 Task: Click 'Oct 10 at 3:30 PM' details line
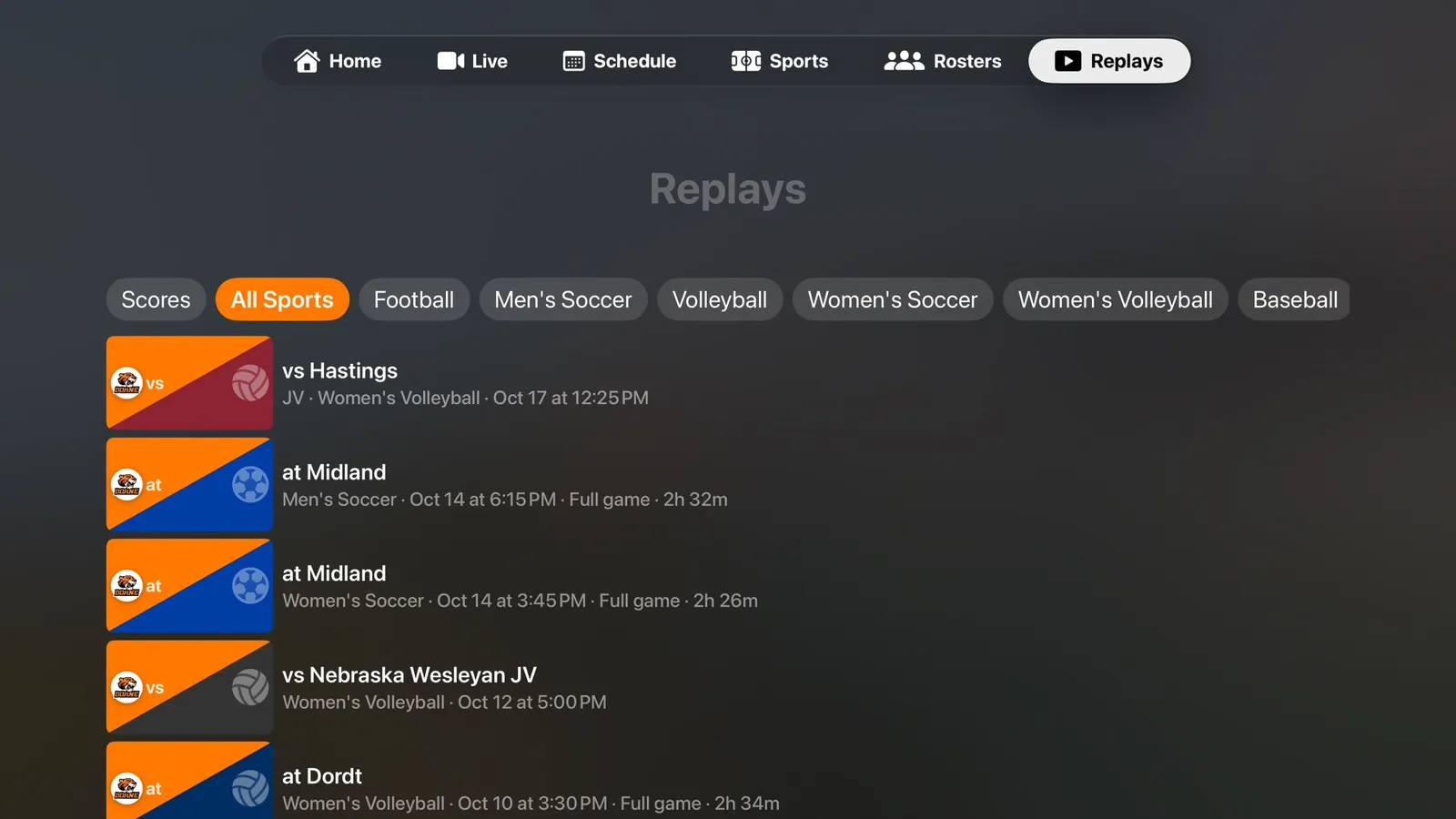(532, 804)
